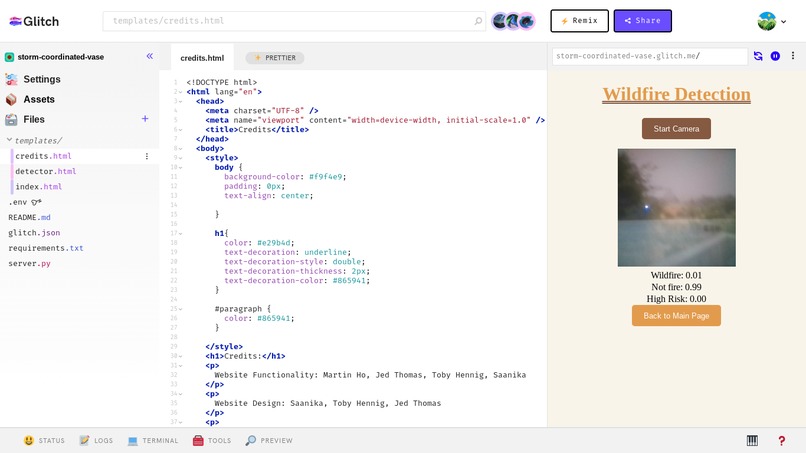This screenshot has width=806, height=453.
Task: Open the Terminal panel
Action: (153, 441)
